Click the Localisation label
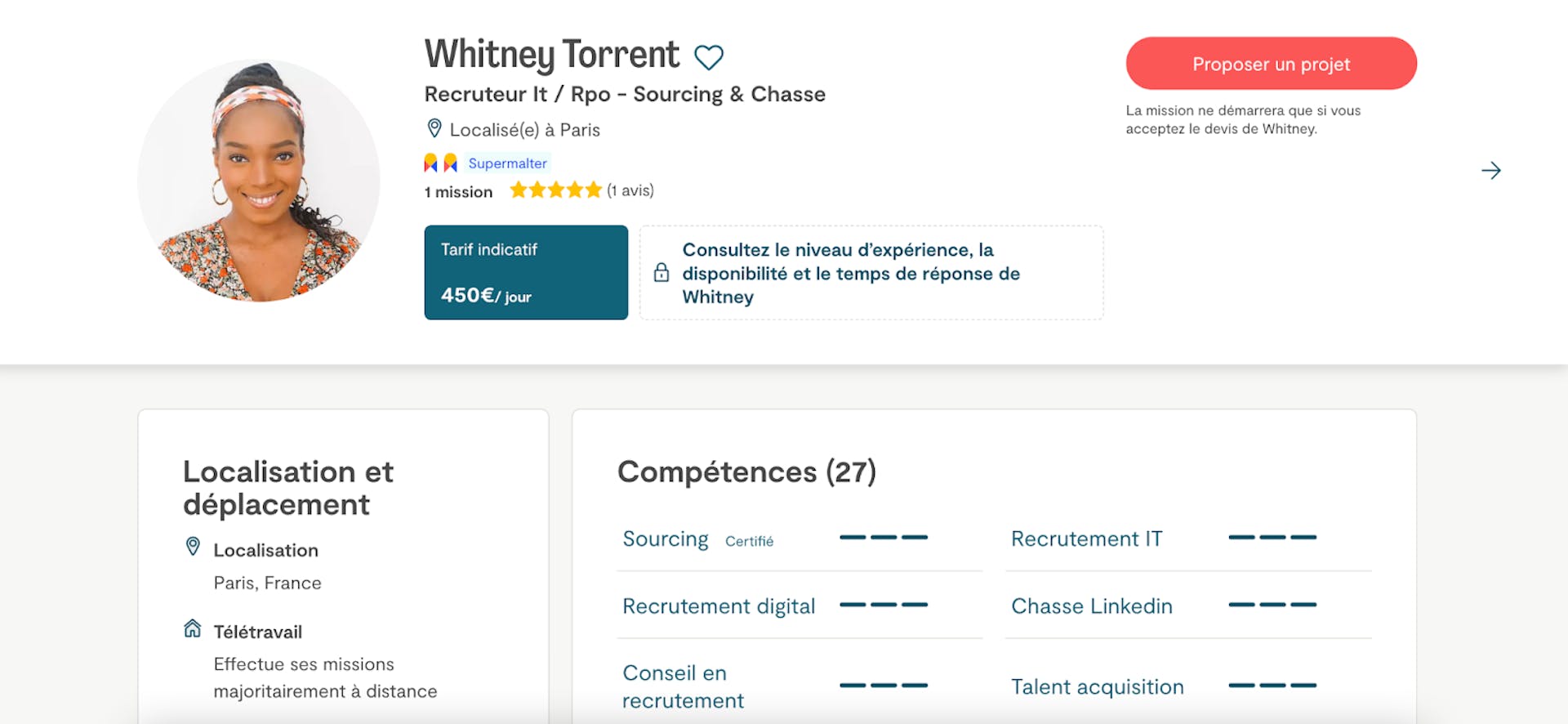The height and width of the screenshot is (724, 1568). [265, 551]
